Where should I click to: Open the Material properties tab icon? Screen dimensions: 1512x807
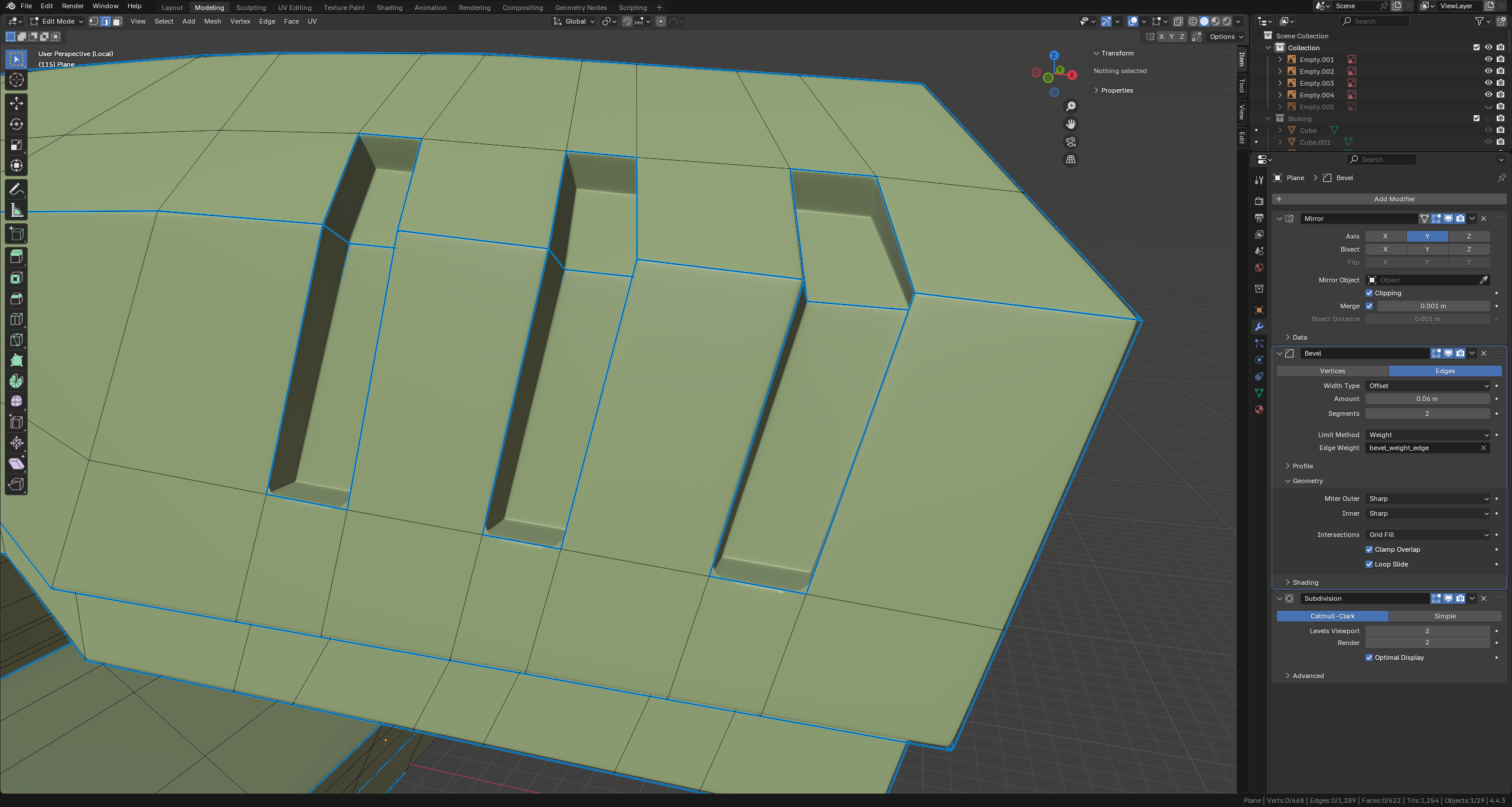click(x=1259, y=409)
